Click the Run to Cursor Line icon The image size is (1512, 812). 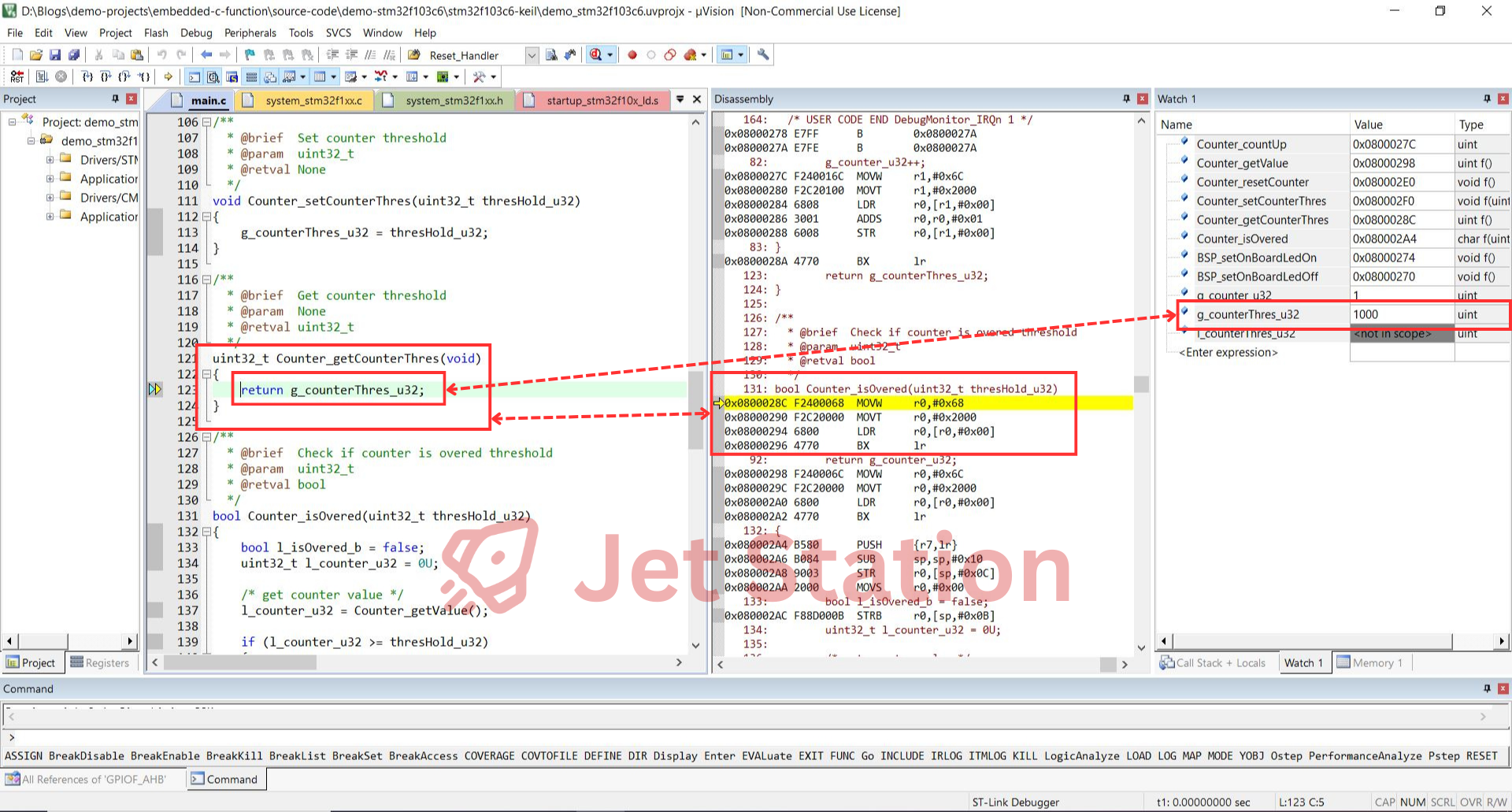pyautogui.click(x=143, y=77)
